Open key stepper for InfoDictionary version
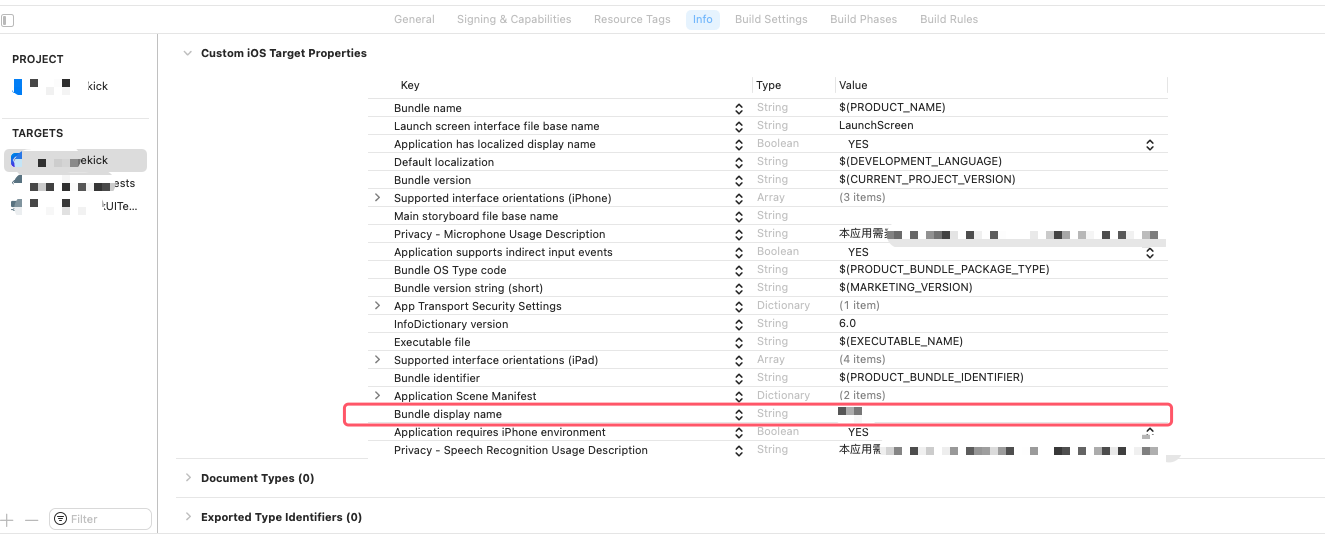This screenshot has width=1325, height=541. click(739, 324)
